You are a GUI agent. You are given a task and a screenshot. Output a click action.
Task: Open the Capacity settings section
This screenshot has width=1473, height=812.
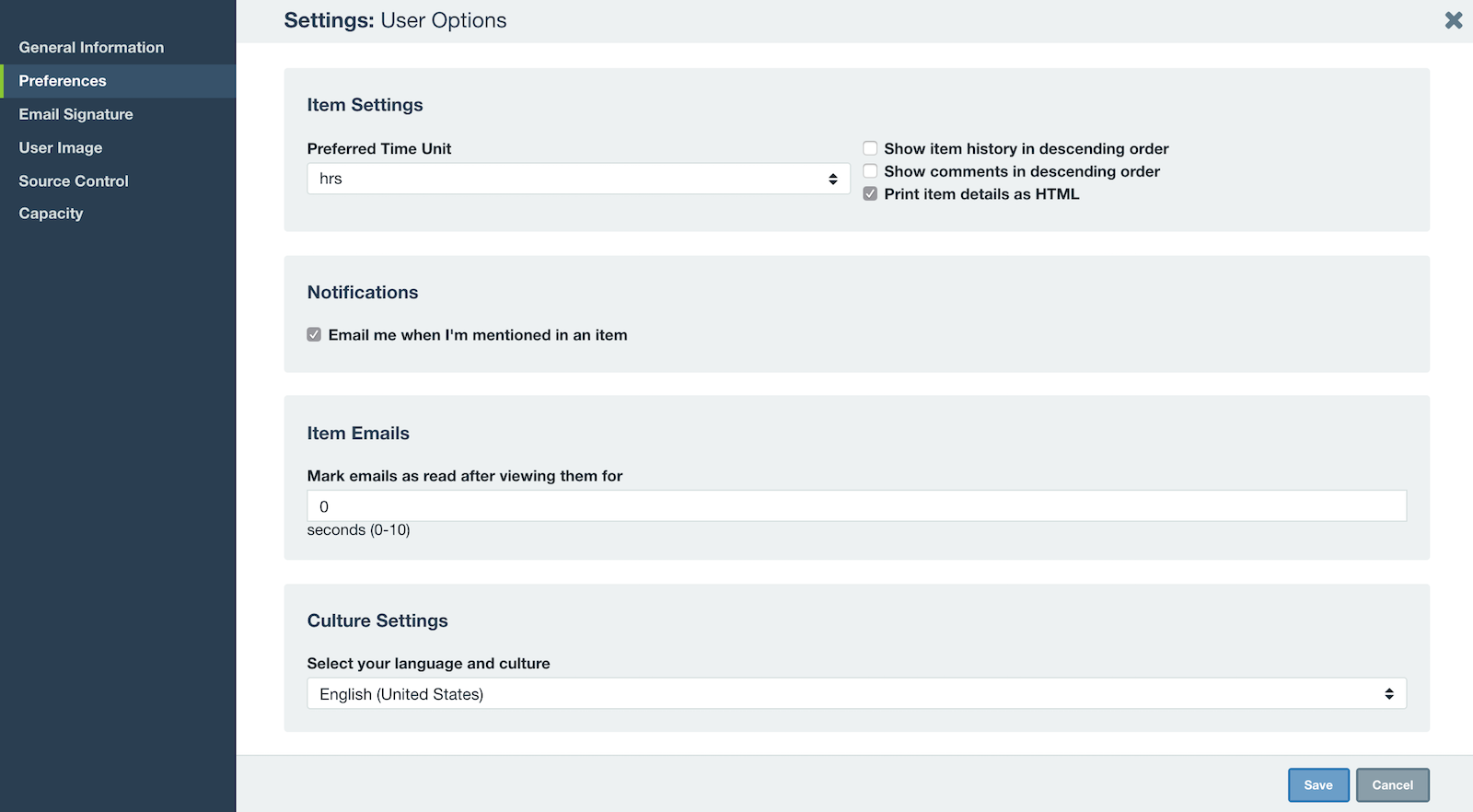tap(51, 214)
